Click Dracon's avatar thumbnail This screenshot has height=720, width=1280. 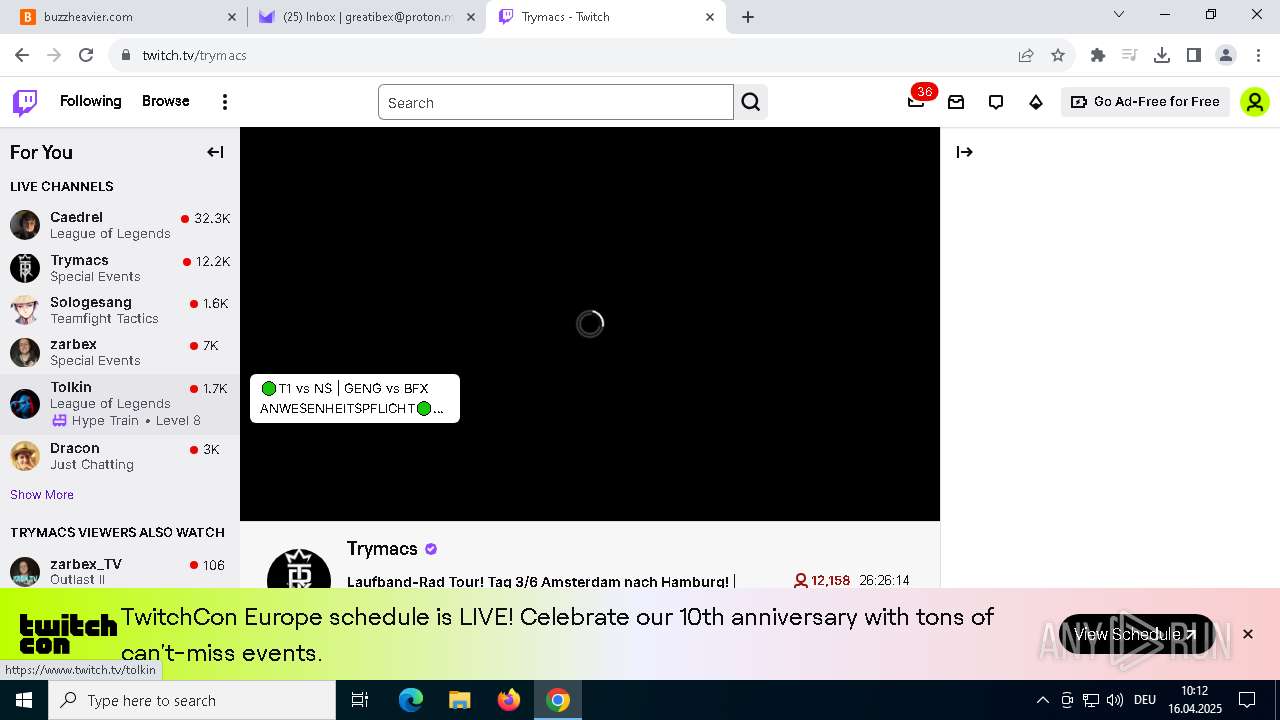click(25, 456)
